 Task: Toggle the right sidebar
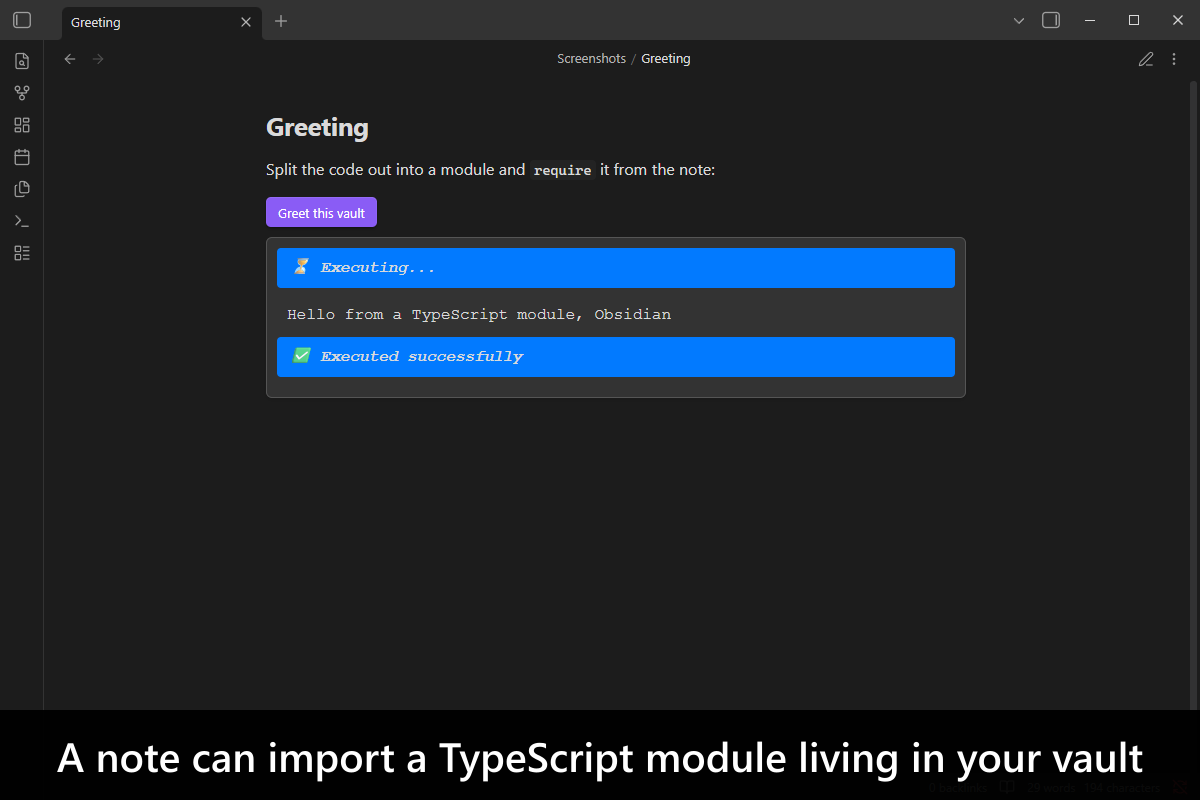[x=1051, y=20]
